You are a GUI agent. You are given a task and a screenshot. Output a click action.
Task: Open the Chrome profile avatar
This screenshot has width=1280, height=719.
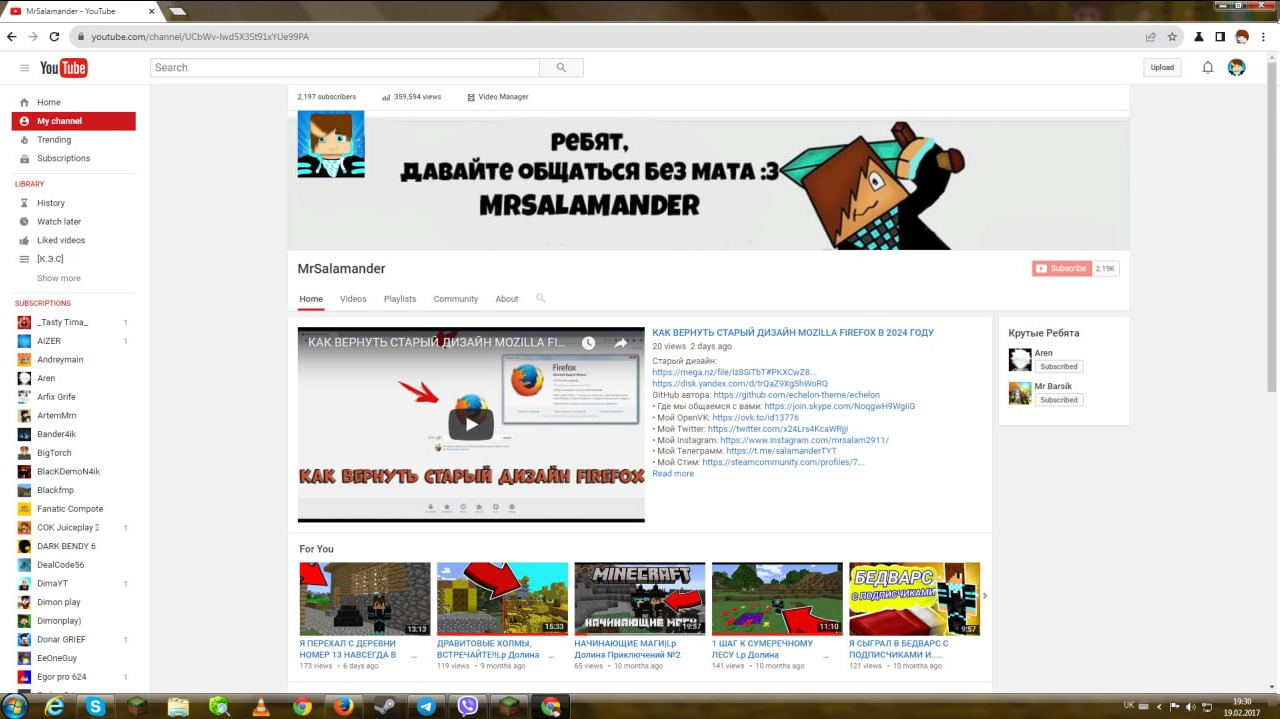click(1242, 37)
